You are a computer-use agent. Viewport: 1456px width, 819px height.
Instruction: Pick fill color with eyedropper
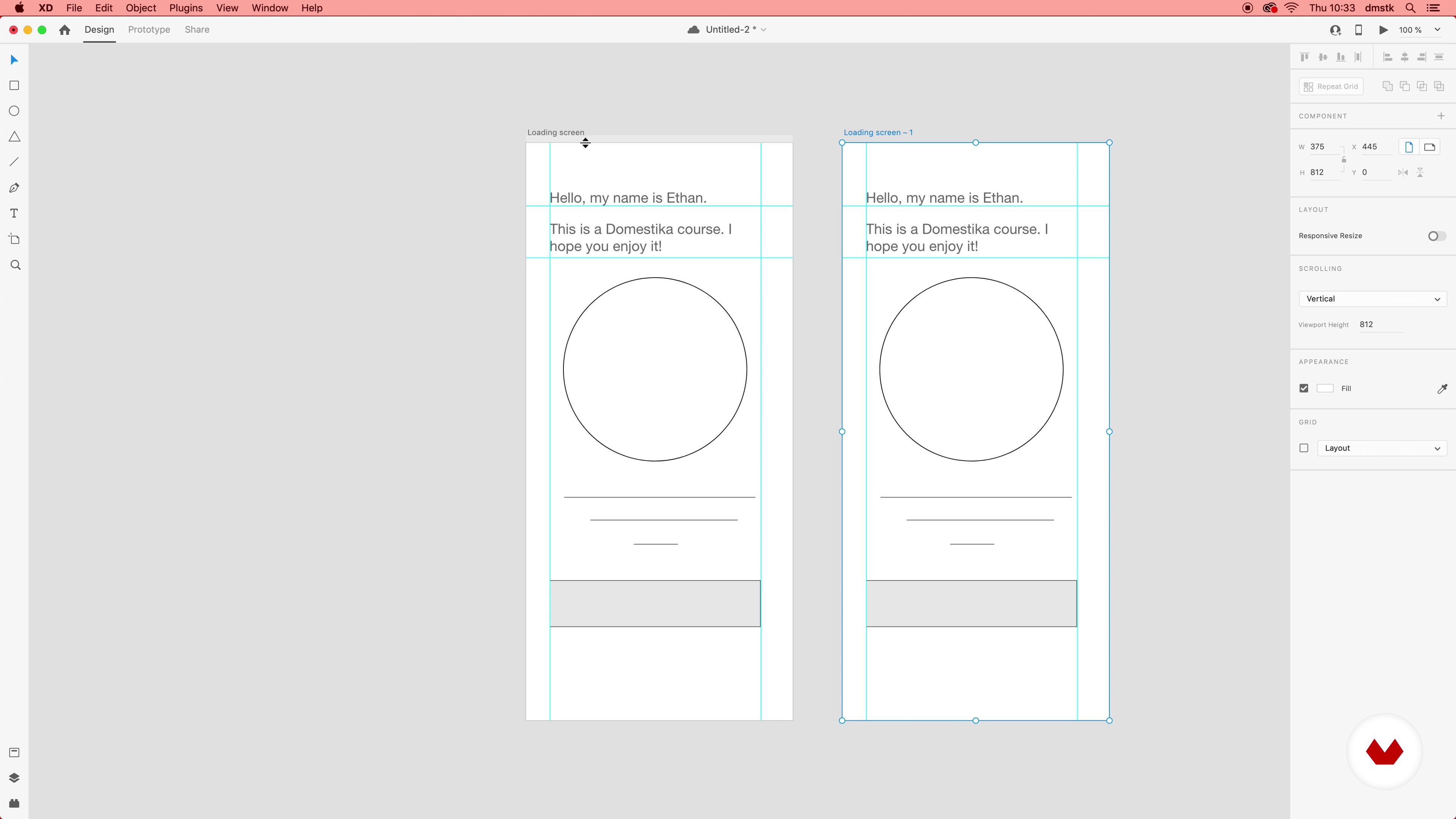tap(1442, 388)
